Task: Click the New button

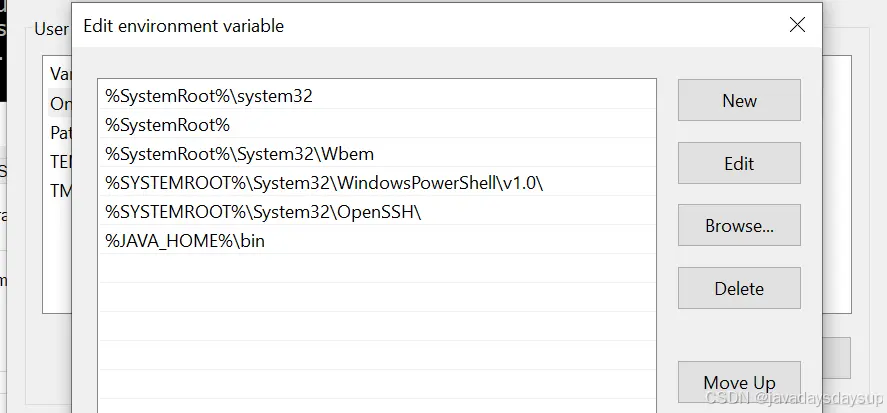Action: (739, 100)
